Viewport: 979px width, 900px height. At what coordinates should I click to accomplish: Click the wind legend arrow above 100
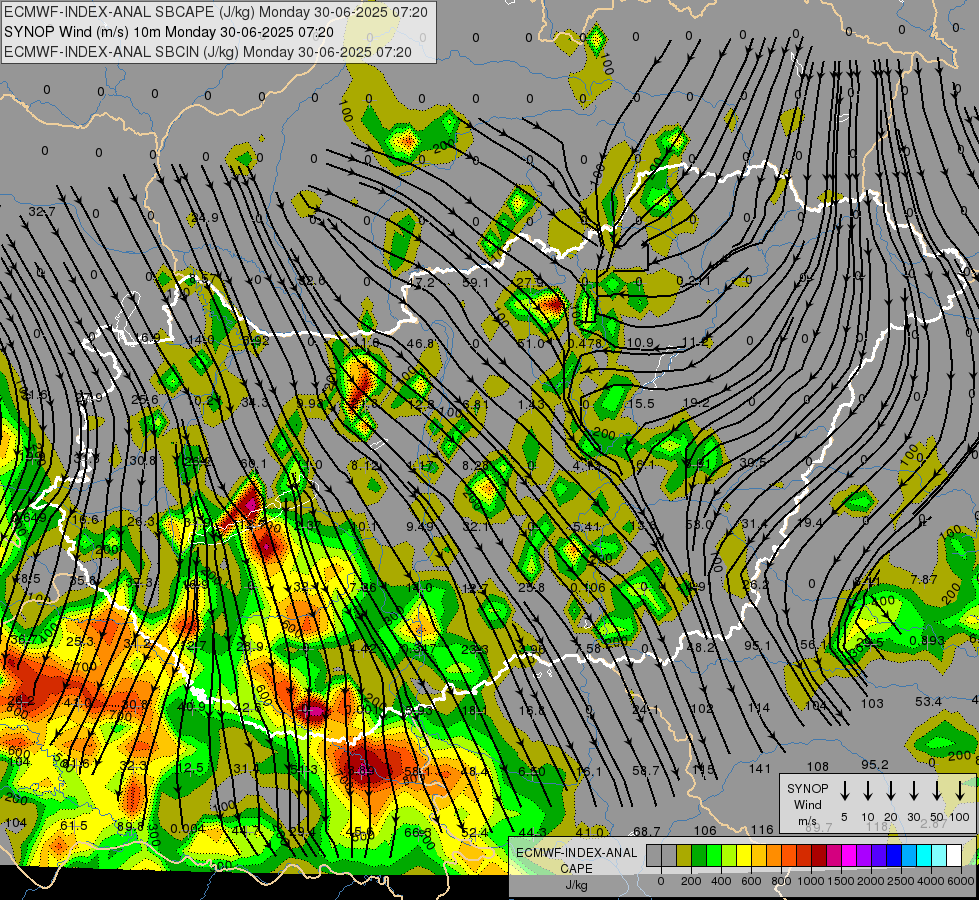point(960,791)
